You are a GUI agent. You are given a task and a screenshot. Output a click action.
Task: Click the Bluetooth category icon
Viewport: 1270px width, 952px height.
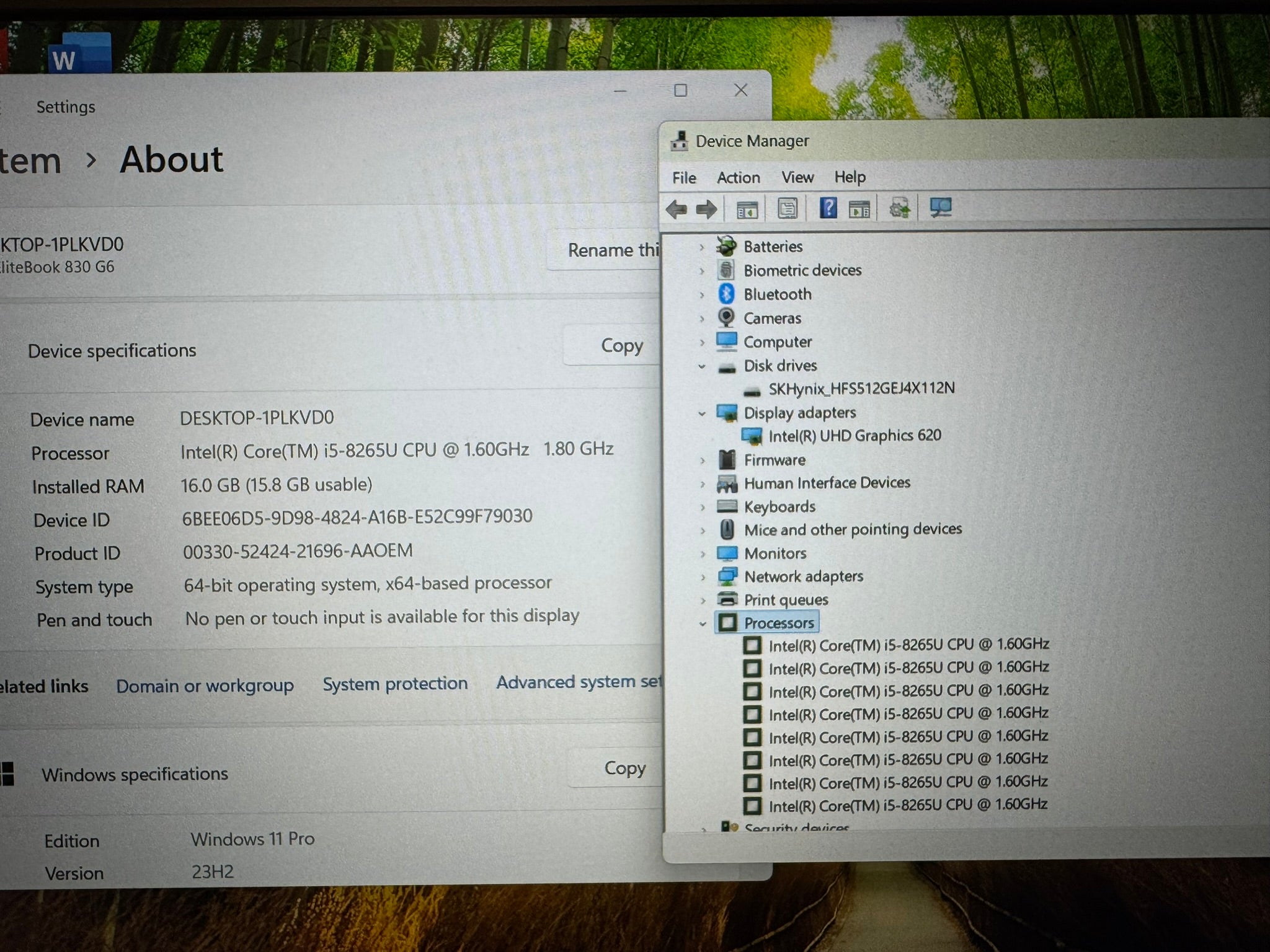point(727,294)
